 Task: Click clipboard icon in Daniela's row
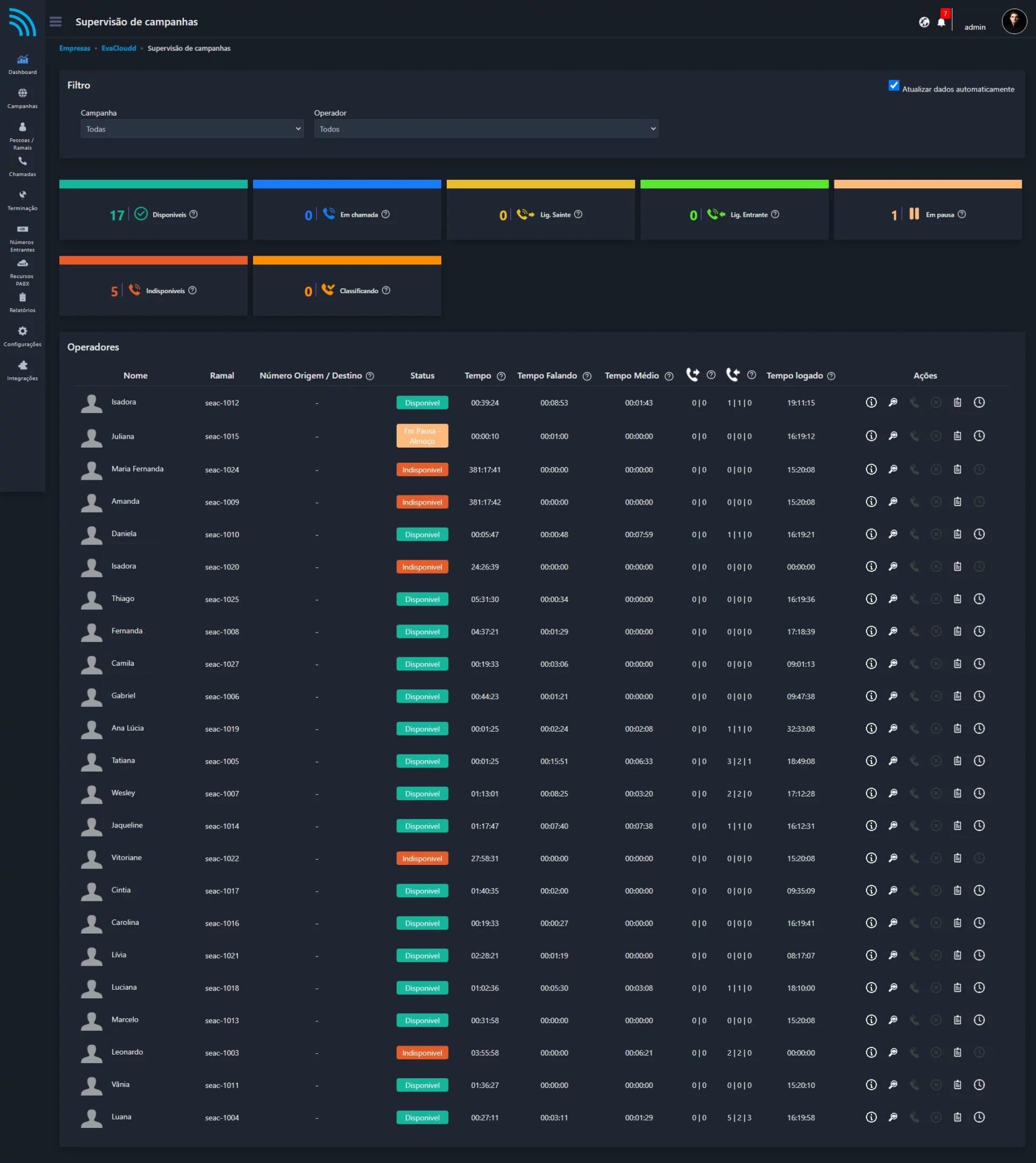[957, 534]
